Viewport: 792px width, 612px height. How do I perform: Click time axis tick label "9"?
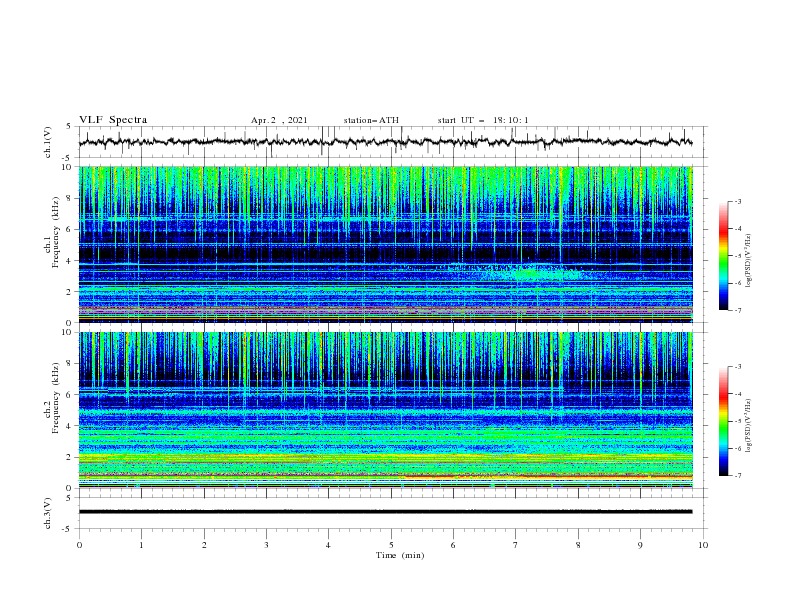(x=640, y=545)
